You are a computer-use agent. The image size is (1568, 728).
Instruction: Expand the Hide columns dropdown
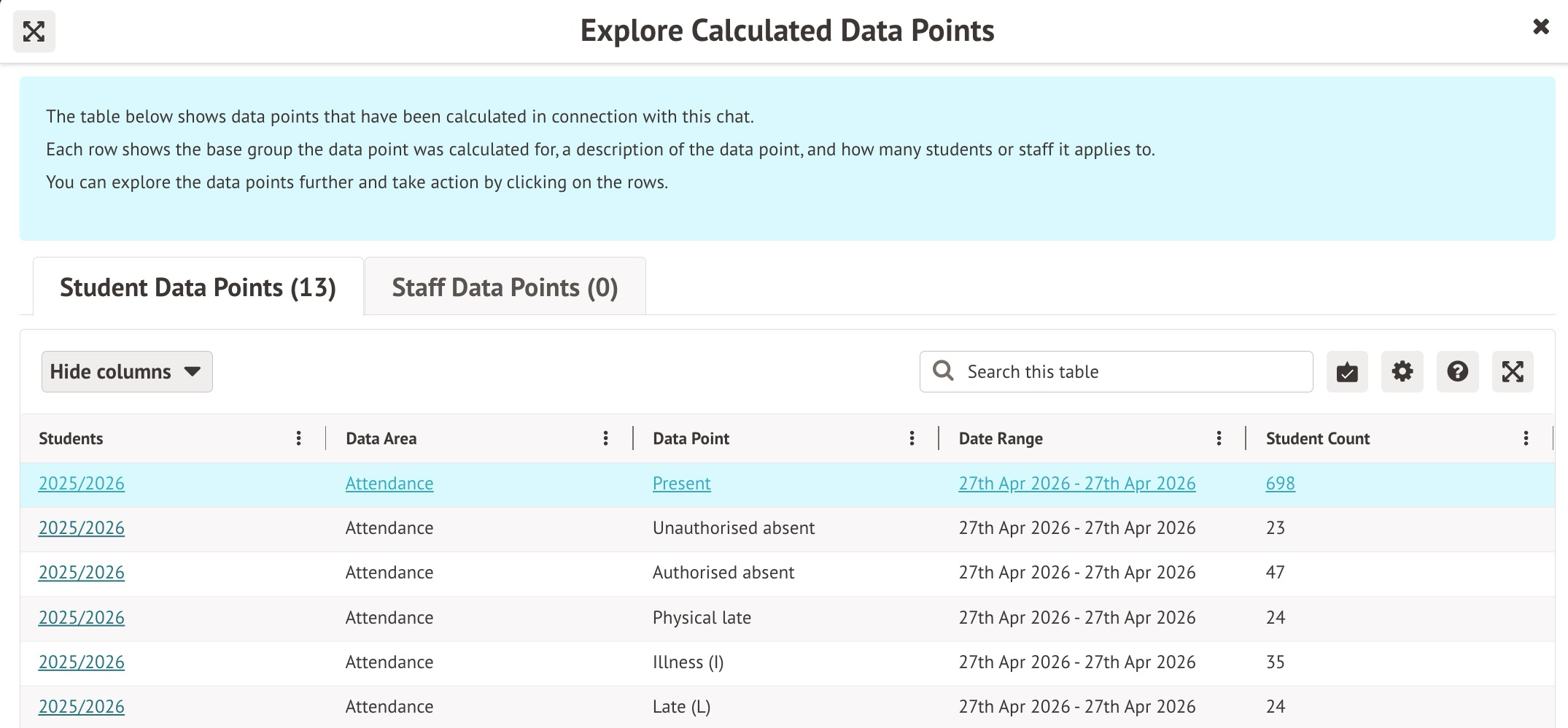(x=127, y=372)
